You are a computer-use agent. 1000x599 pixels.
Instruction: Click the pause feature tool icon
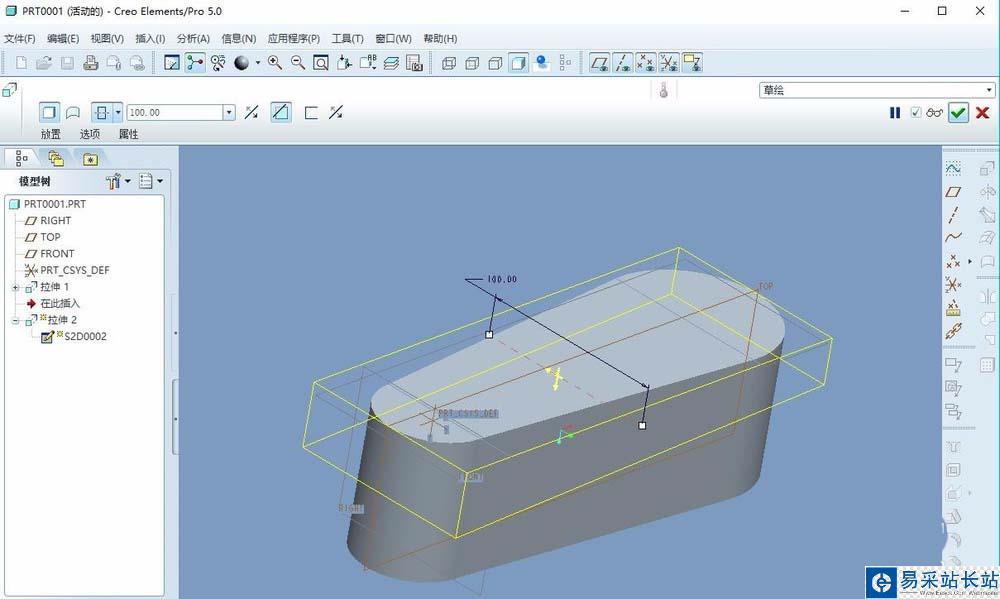coord(895,113)
